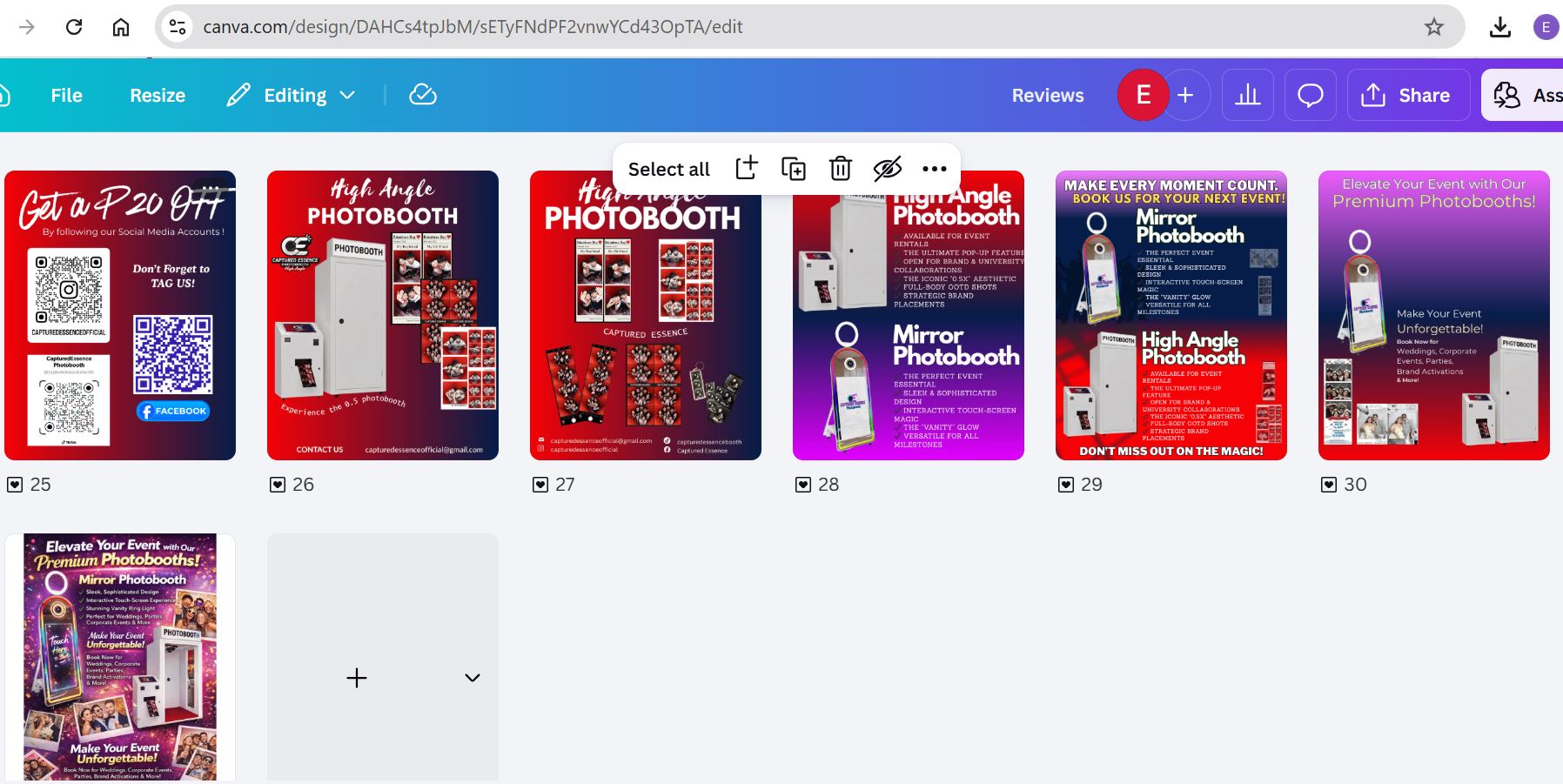
Task: Open the Reviews panel
Action: (1048, 95)
